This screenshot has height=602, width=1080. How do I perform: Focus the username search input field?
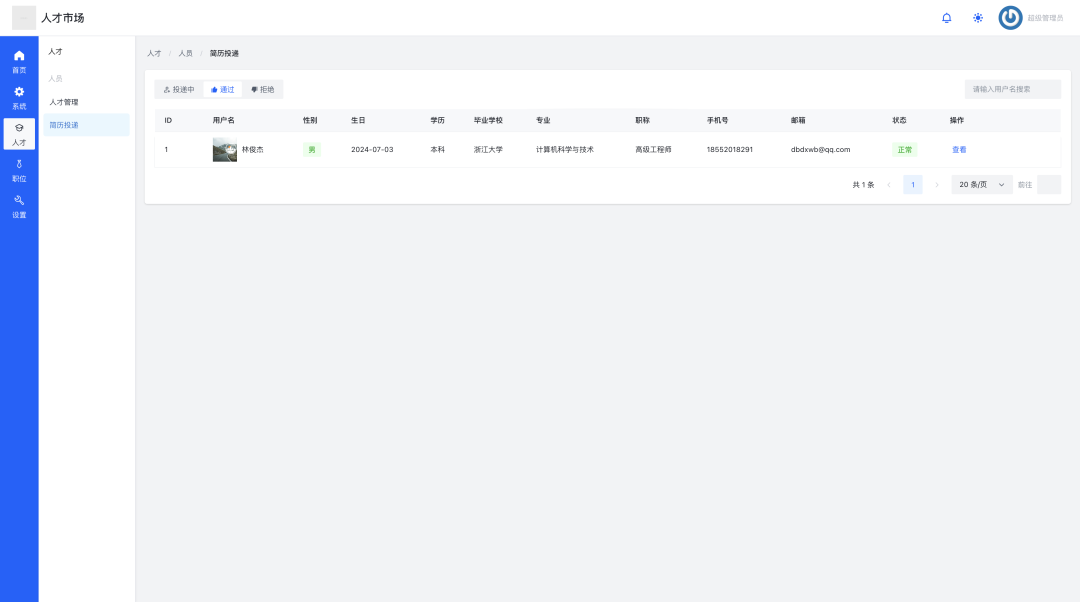pyautogui.click(x=1012, y=89)
